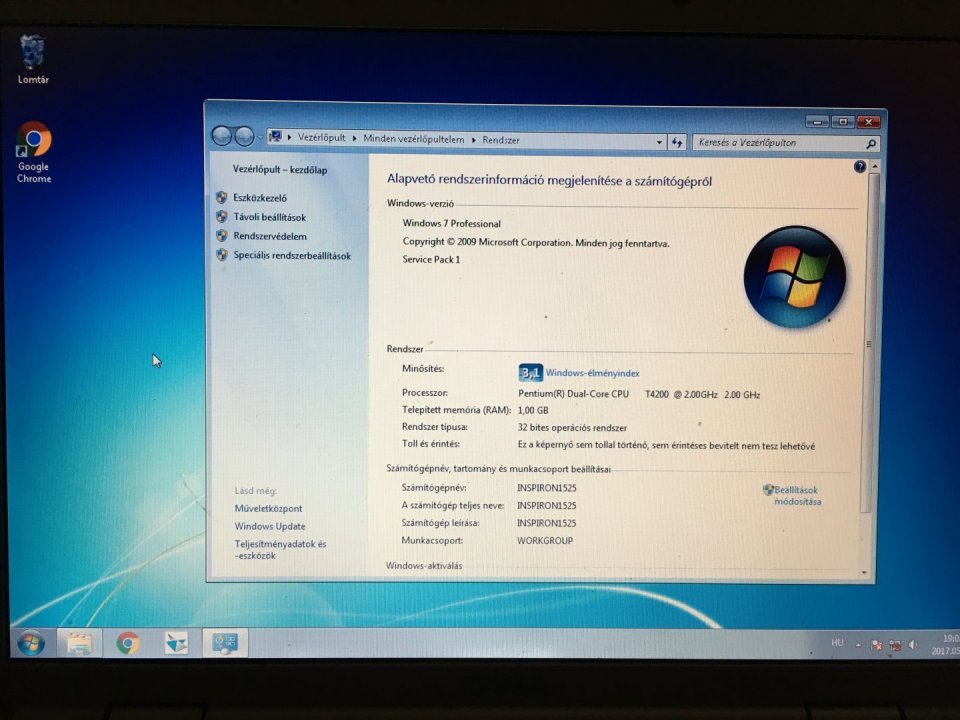Open the paper bird taskbar app

pyautogui.click(x=176, y=643)
